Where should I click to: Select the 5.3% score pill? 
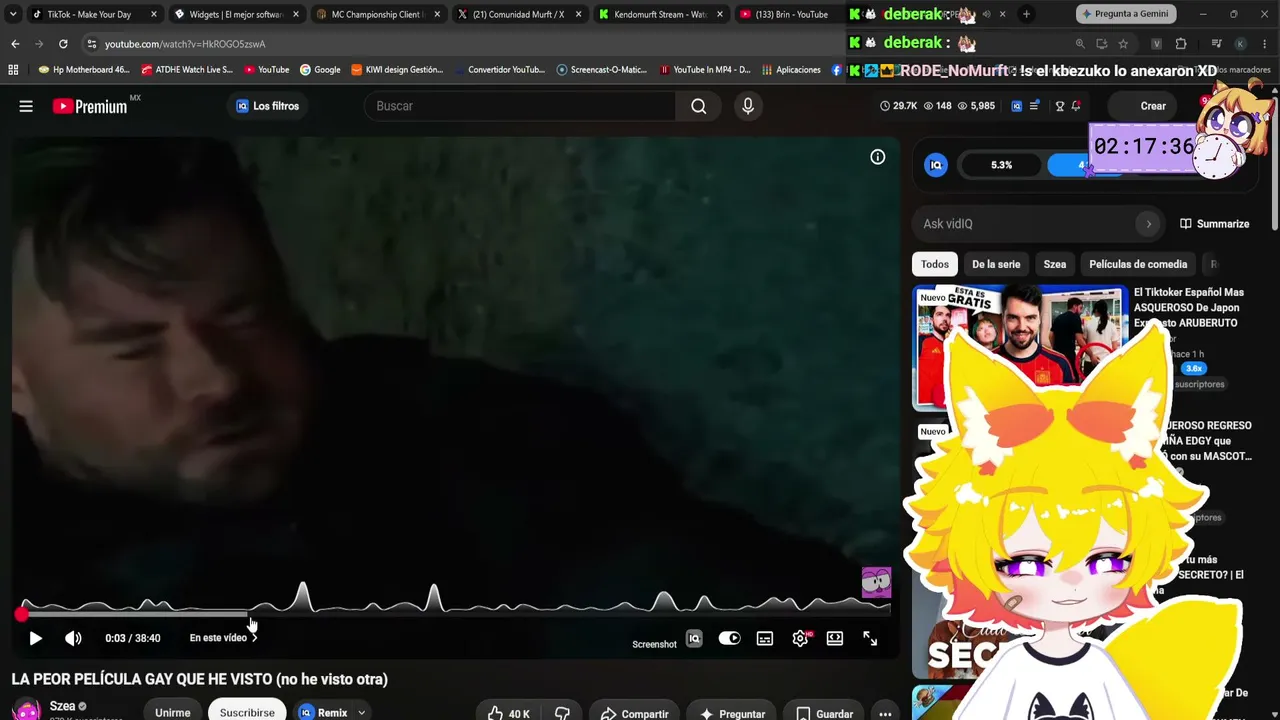[x=1001, y=165]
